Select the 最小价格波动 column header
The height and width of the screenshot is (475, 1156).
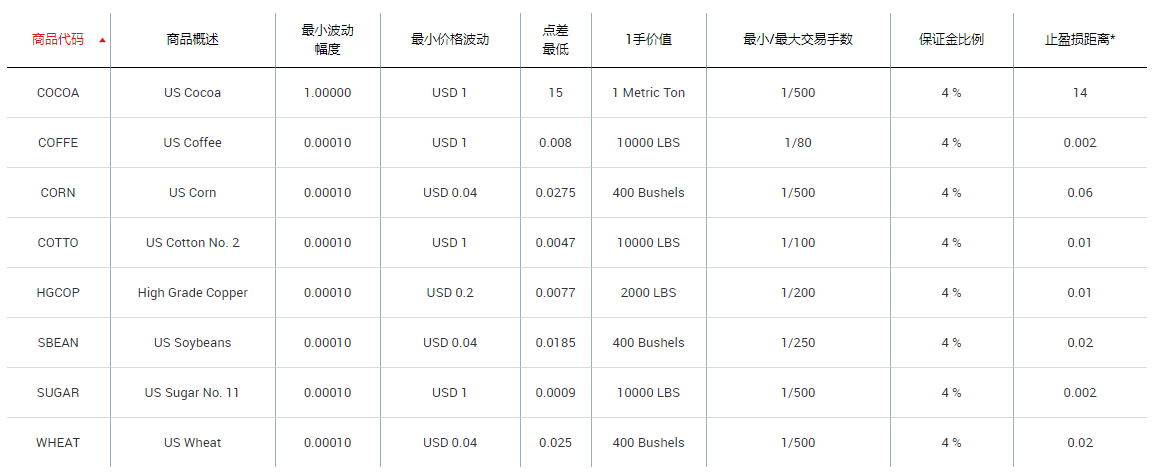click(450, 39)
